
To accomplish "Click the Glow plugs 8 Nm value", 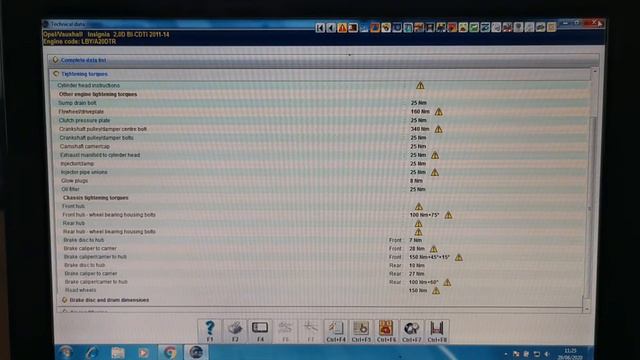I will pyautogui.click(x=416, y=181).
